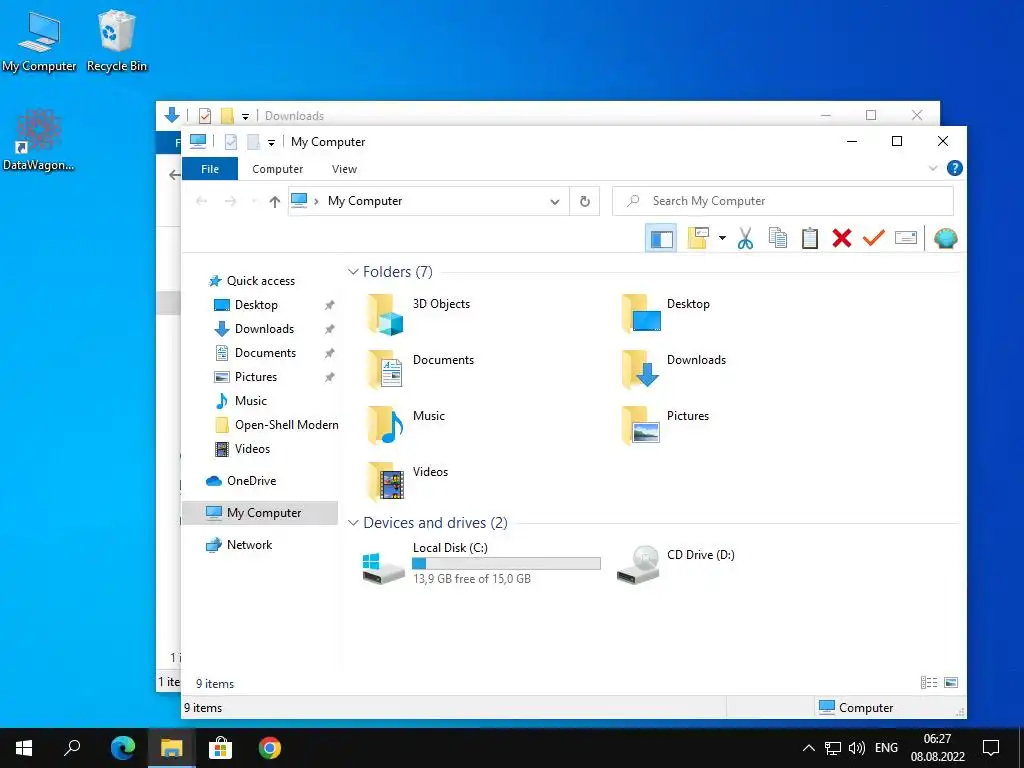The width and height of the screenshot is (1024, 768).
Task: Toggle the navigation pane toolbar button
Action: pos(661,238)
